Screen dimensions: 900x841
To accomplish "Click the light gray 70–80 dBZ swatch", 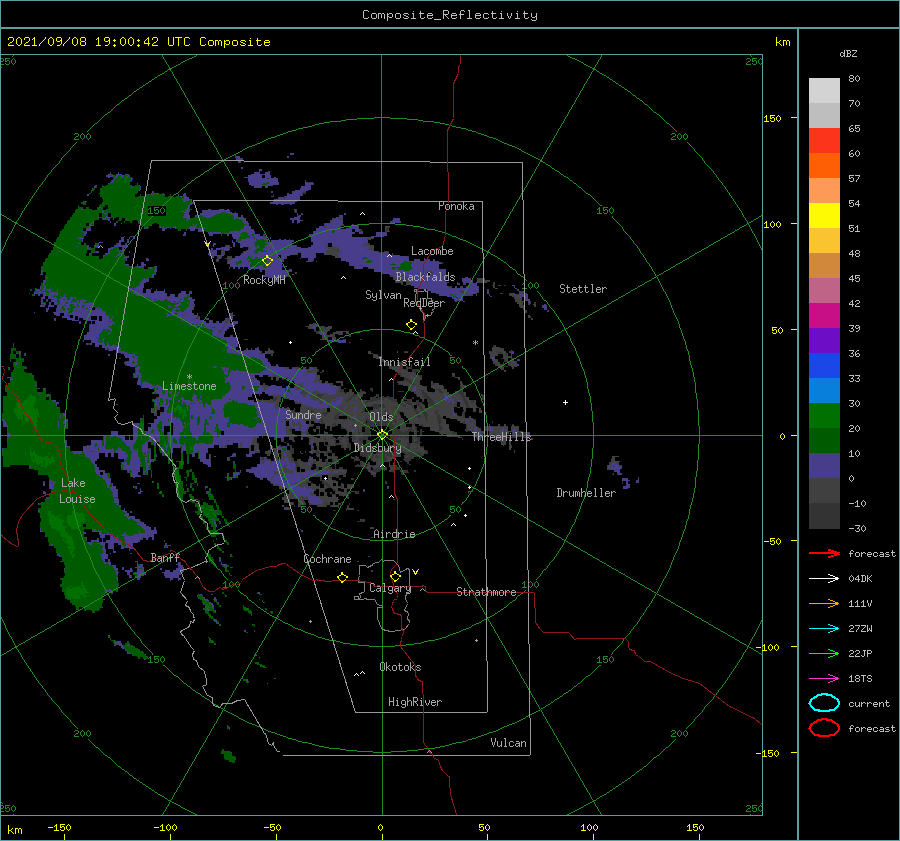I will pyautogui.click(x=824, y=90).
